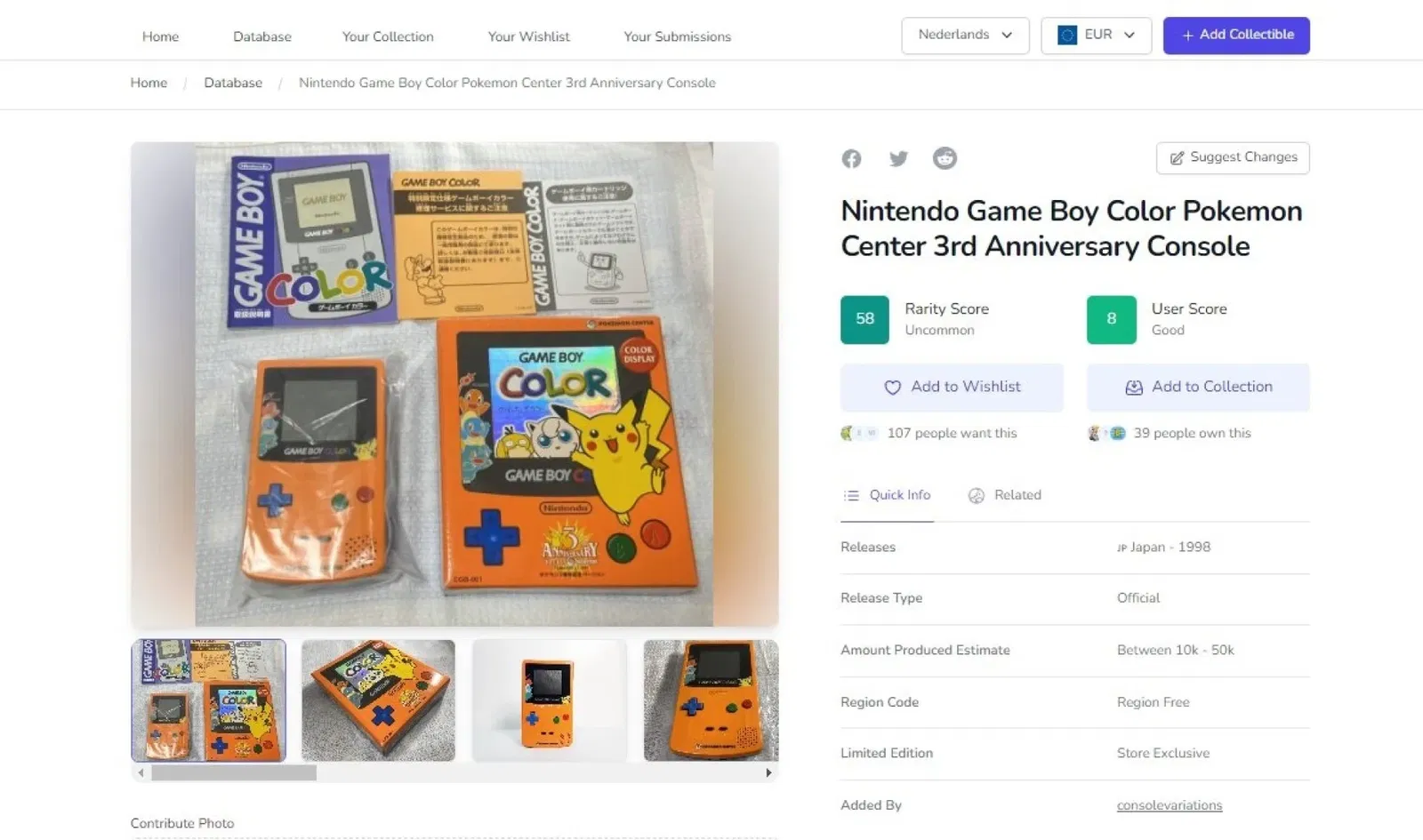1423x840 pixels.
Task: Share on Reddit icon
Action: coord(945,157)
